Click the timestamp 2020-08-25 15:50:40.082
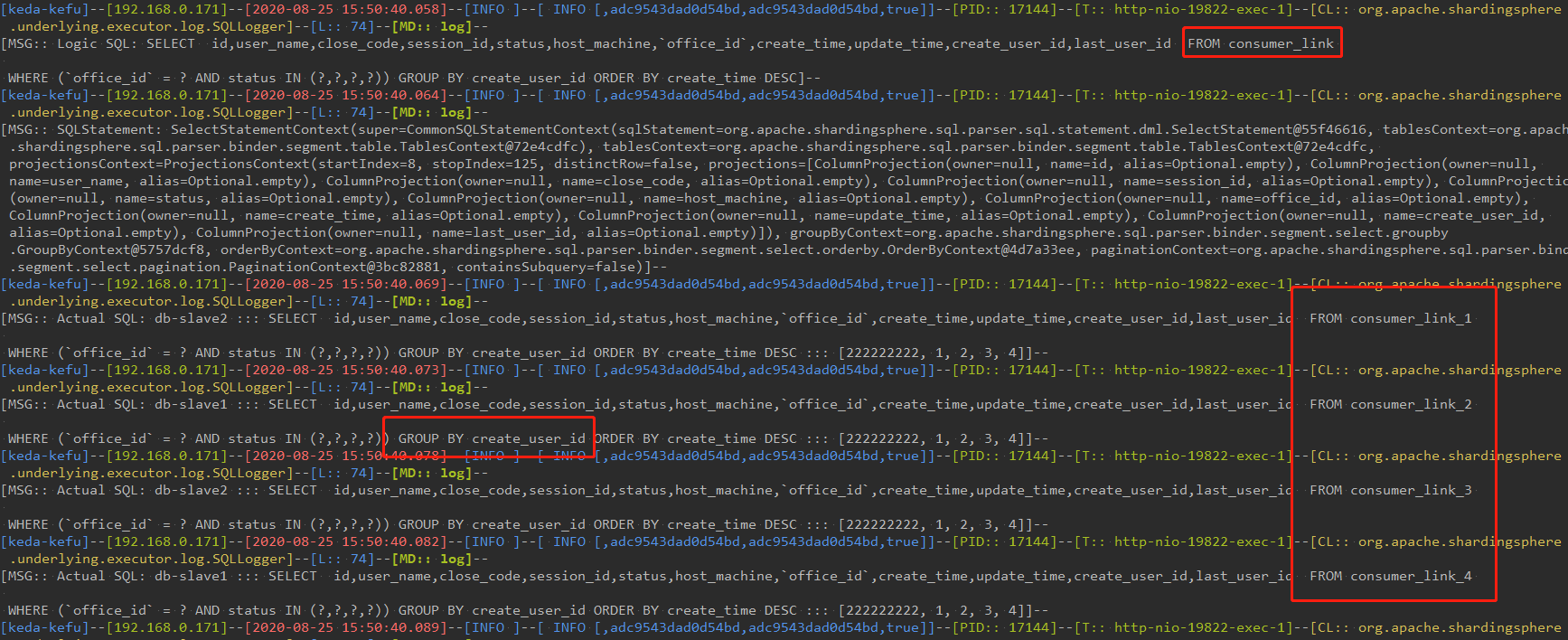Viewport: 1568px width, 640px height. pos(347,541)
